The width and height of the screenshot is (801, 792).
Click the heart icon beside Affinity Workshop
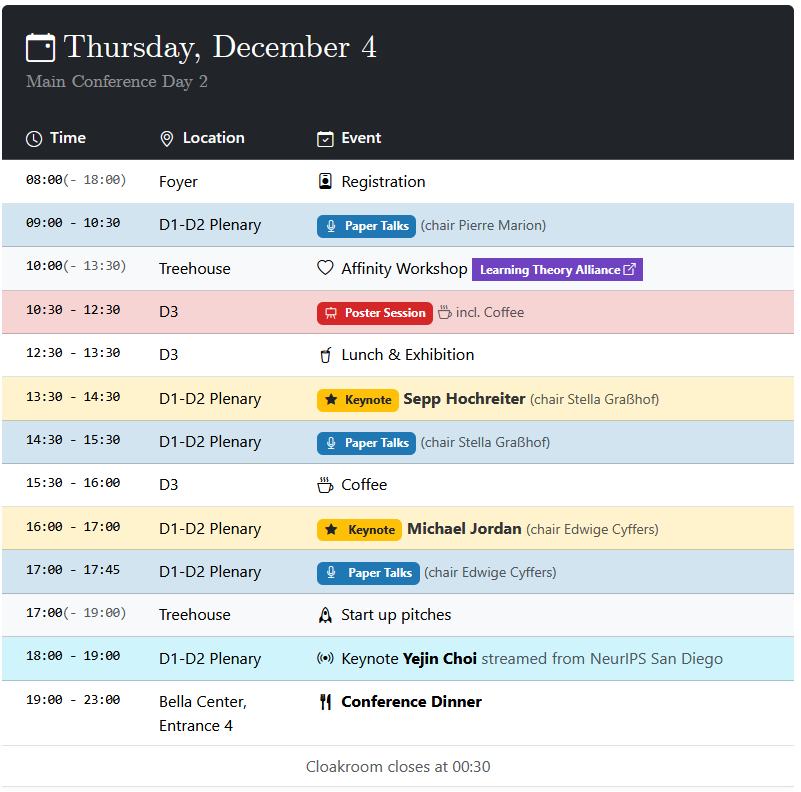325,269
